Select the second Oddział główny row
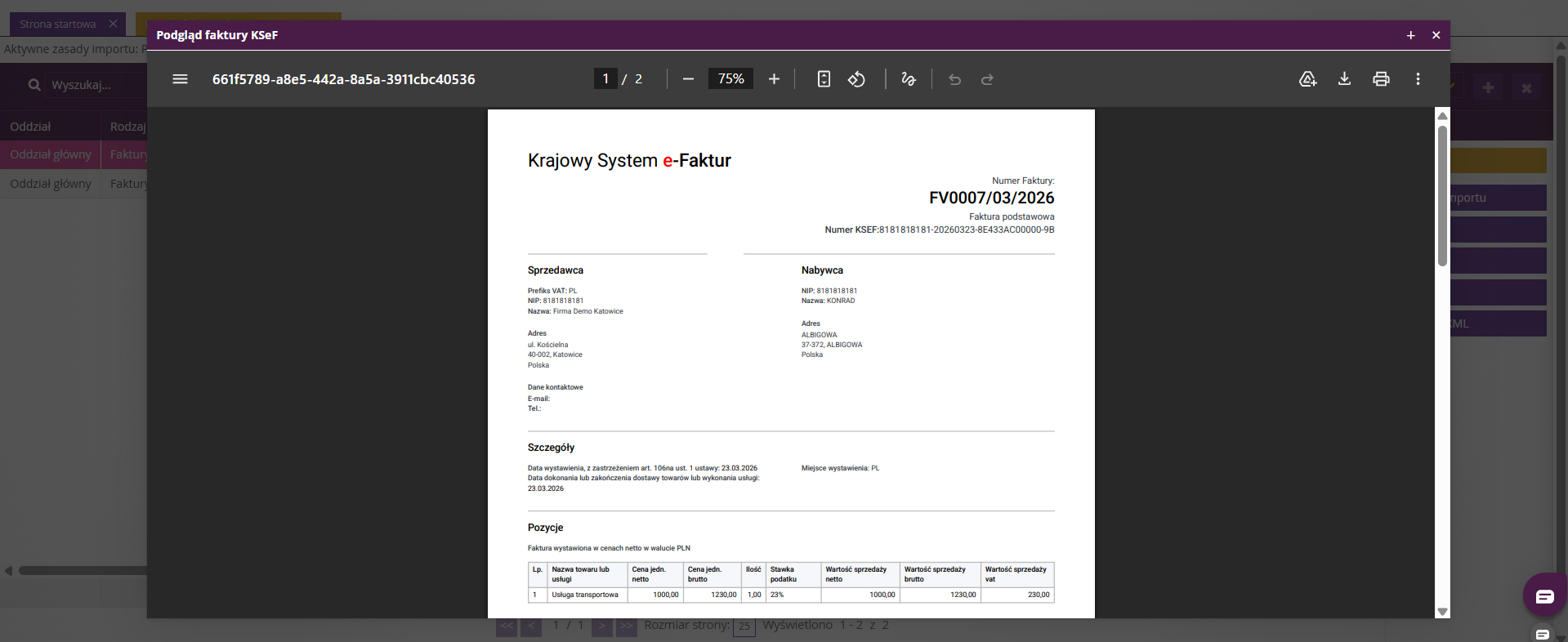The width and height of the screenshot is (1568, 642). pos(51,184)
